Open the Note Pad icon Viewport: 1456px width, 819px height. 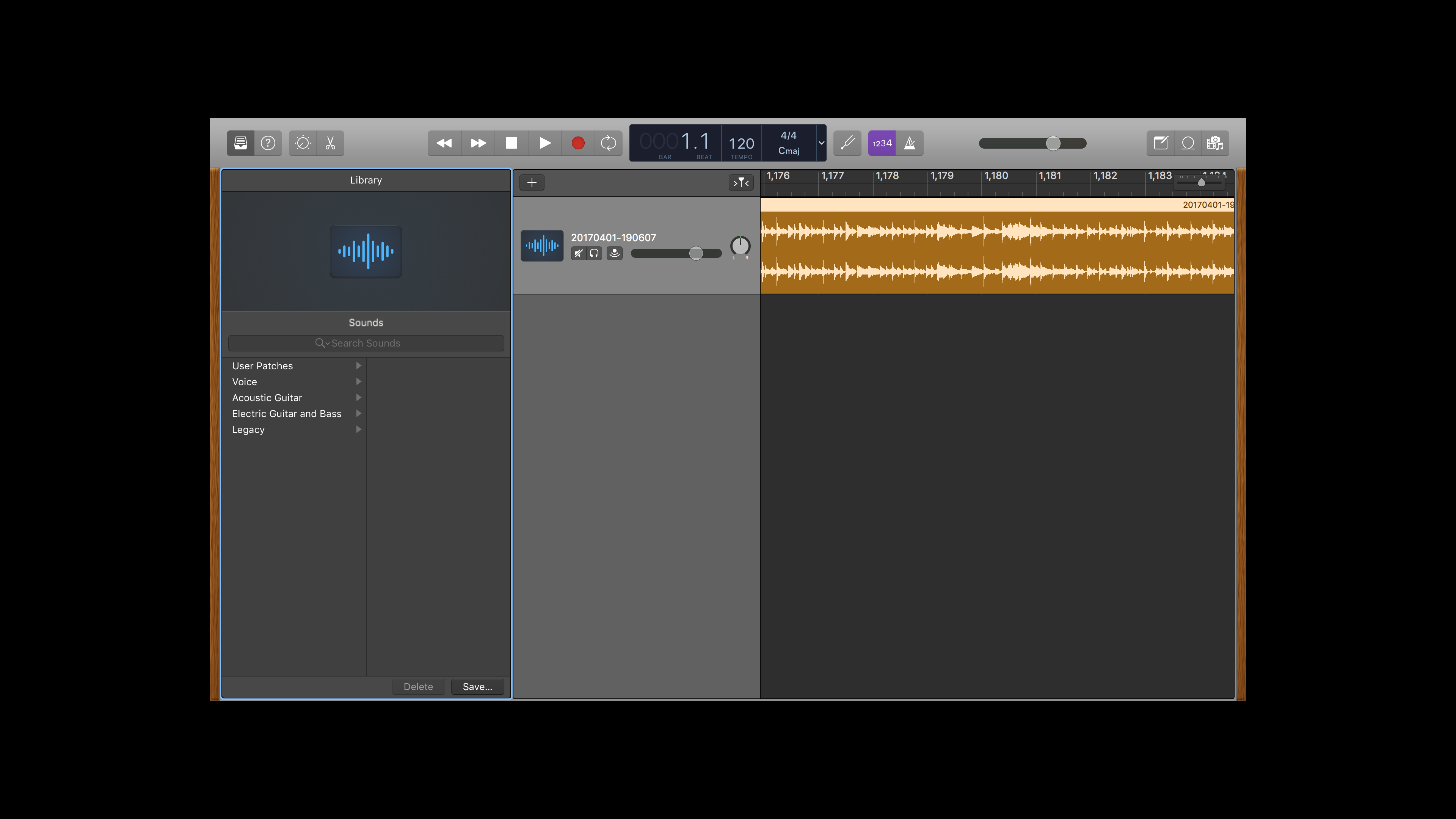coord(1160,143)
